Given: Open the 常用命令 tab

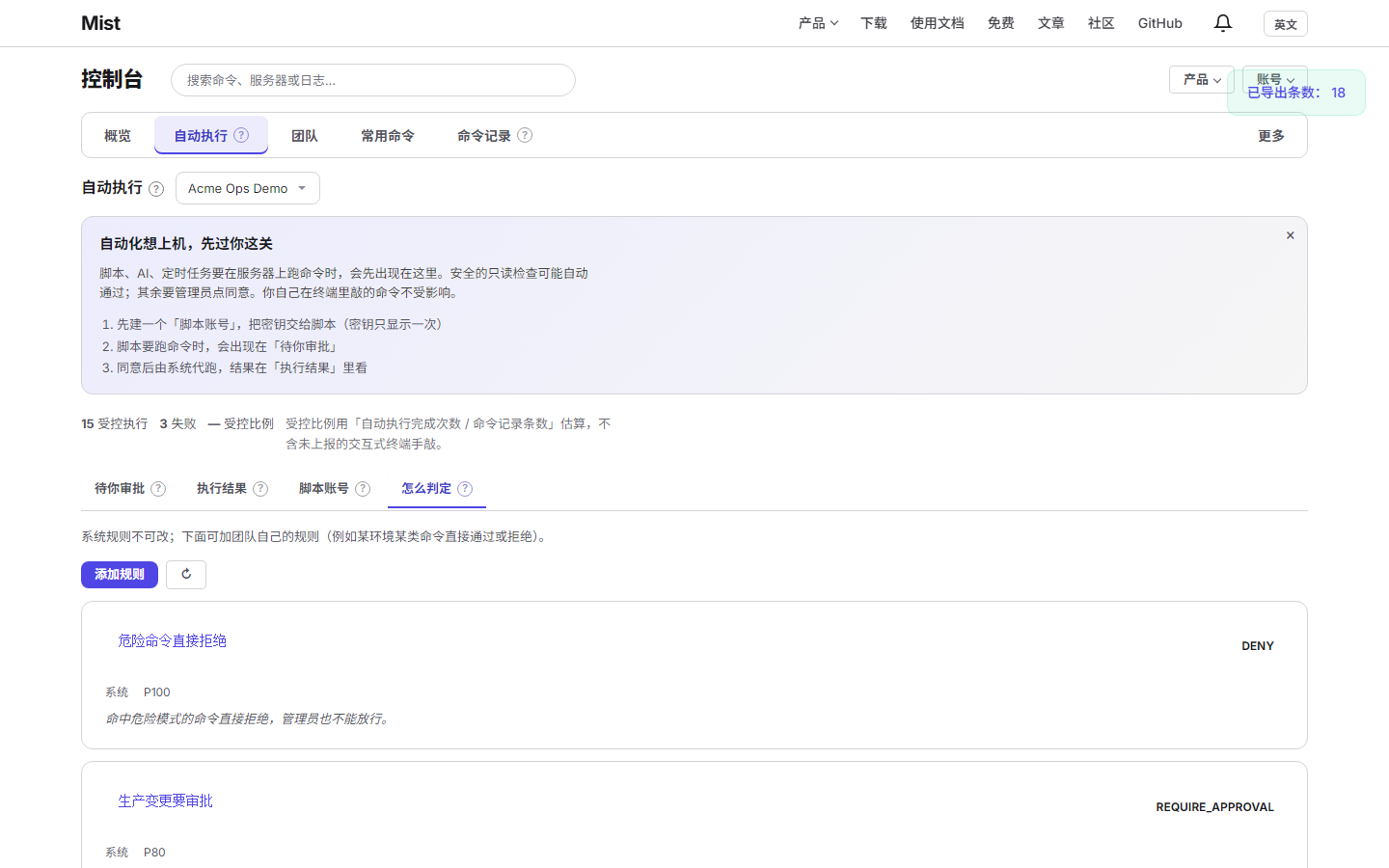Looking at the screenshot, I should (x=388, y=136).
